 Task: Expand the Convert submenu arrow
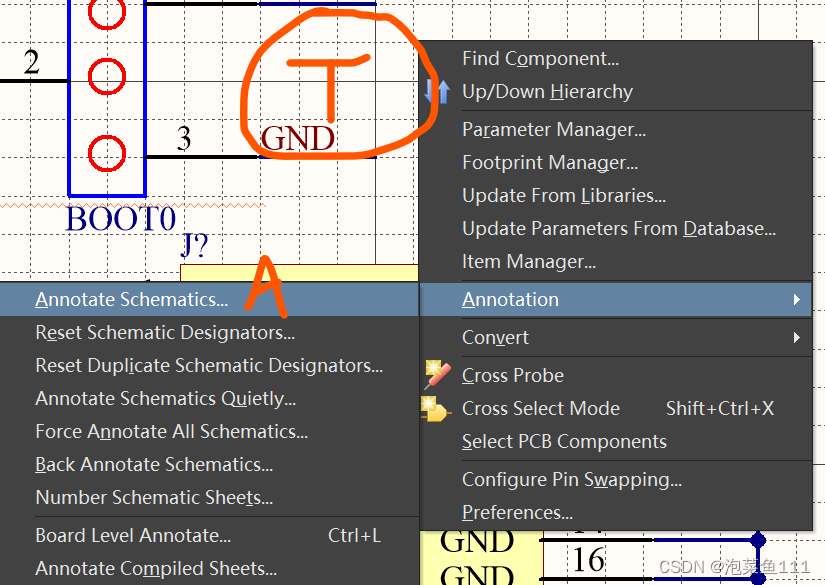(x=797, y=337)
